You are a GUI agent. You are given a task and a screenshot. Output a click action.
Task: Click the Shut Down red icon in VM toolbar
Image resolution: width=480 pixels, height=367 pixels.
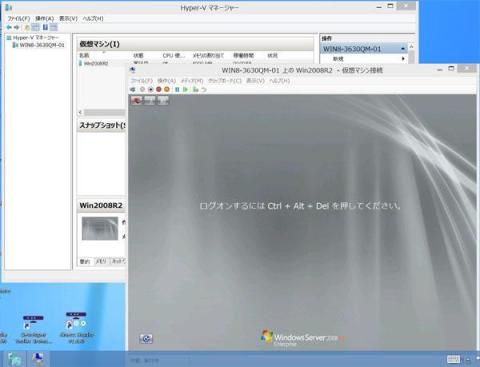click(159, 89)
